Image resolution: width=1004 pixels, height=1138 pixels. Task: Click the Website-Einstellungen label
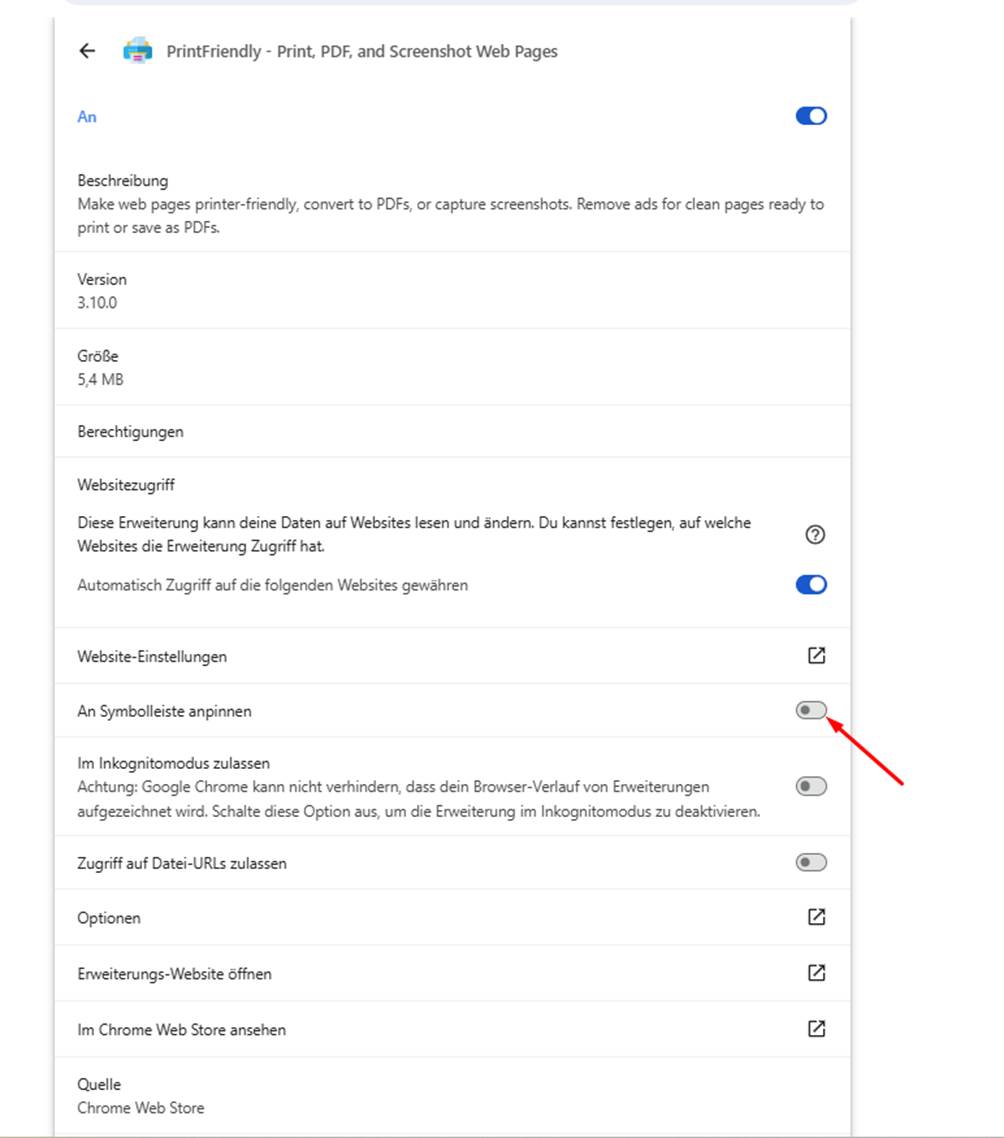(152, 657)
